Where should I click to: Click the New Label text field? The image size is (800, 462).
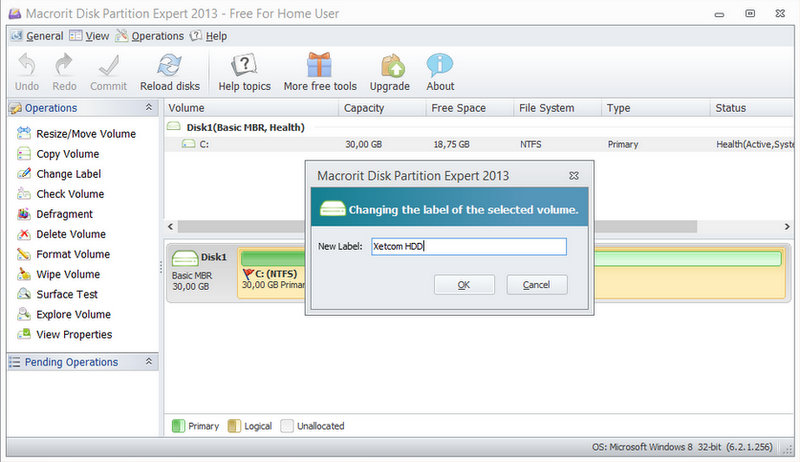click(468, 246)
